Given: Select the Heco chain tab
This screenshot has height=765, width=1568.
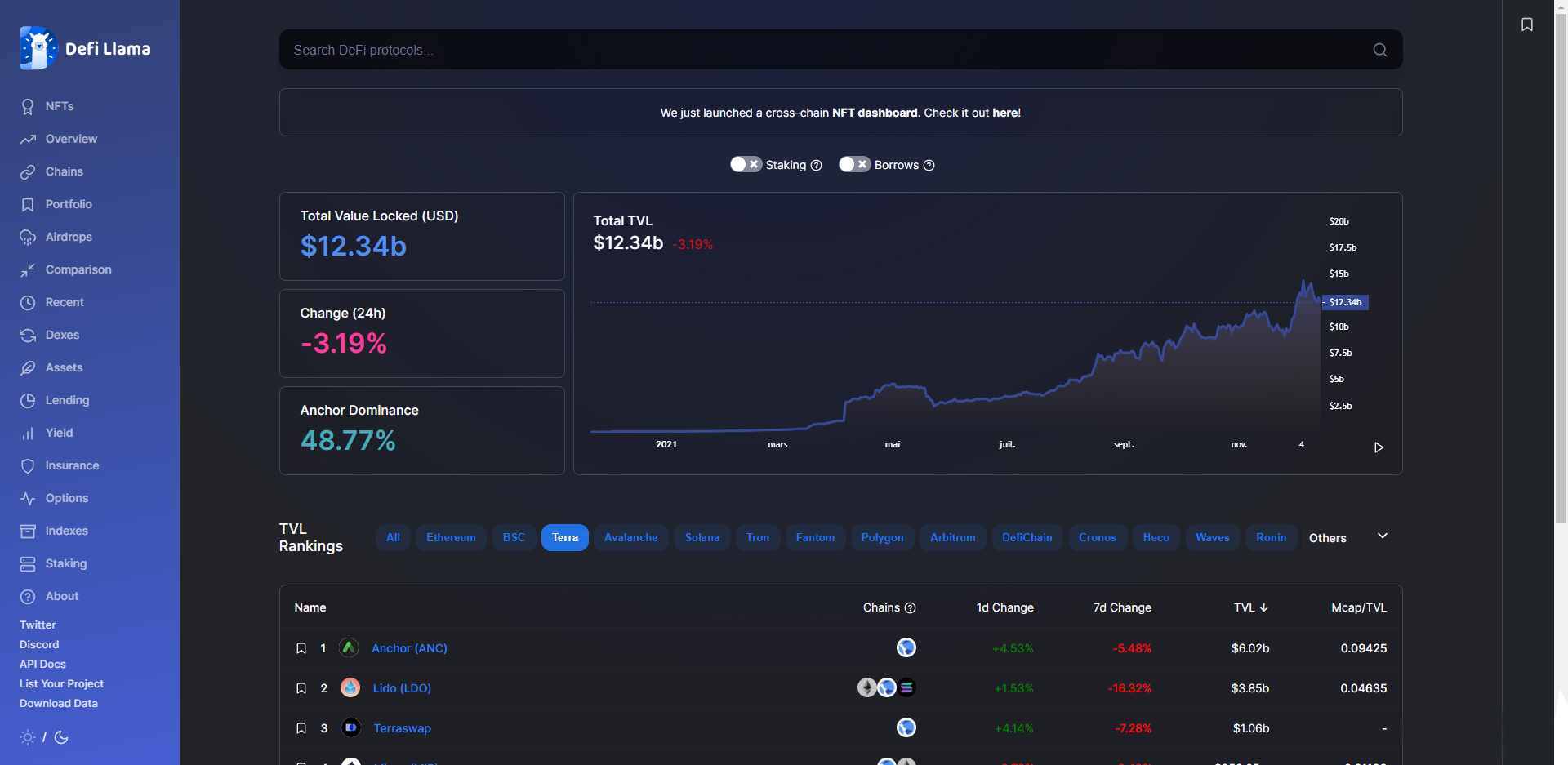Looking at the screenshot, I should point(1156,537).
